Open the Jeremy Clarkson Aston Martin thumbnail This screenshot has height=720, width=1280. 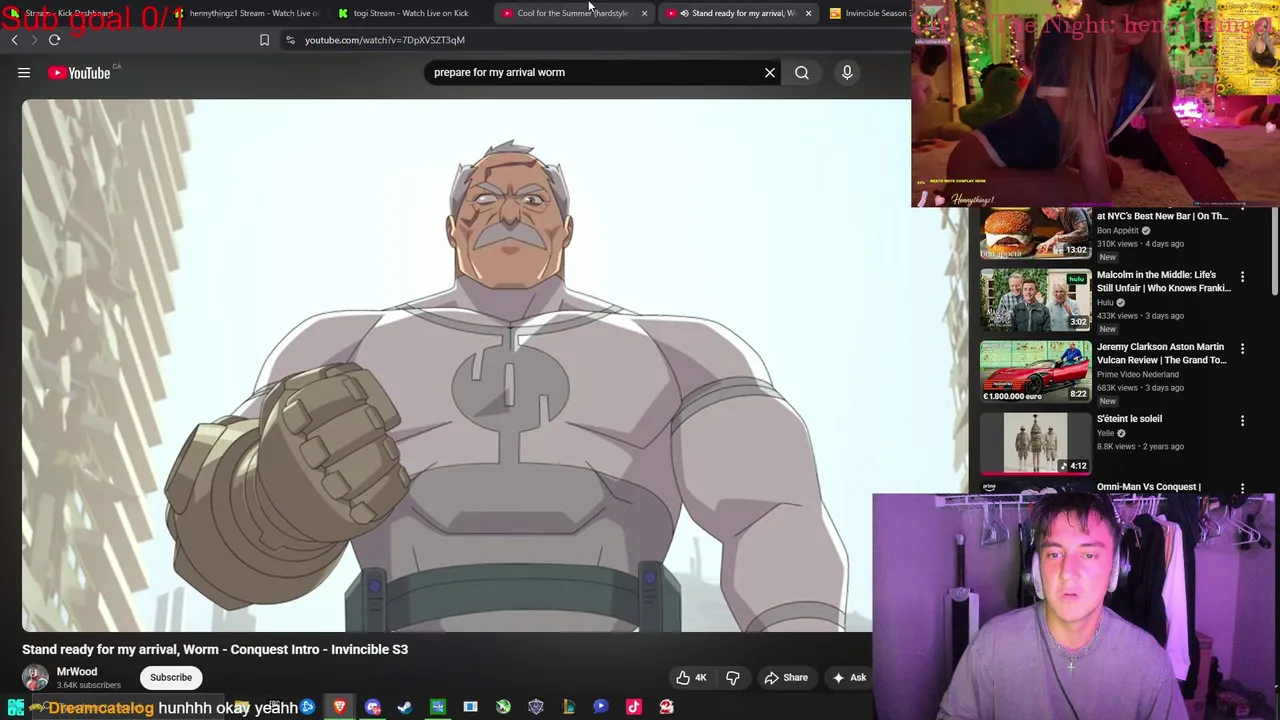[1035, 372]
